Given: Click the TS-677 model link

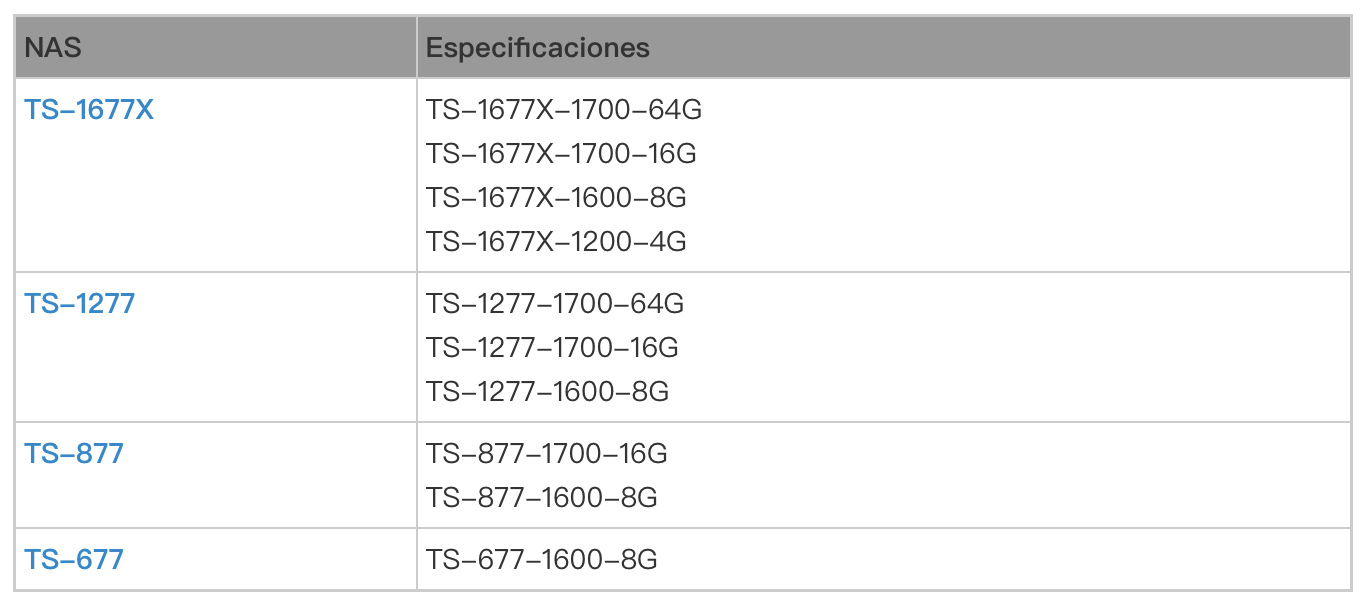Looking at the screenshot, I should 74,559.
